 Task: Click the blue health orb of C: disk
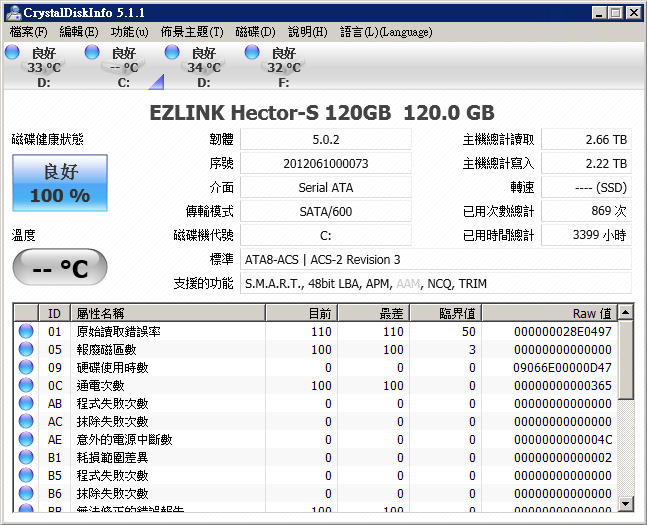pyautogui.click(x=92, y=52)
